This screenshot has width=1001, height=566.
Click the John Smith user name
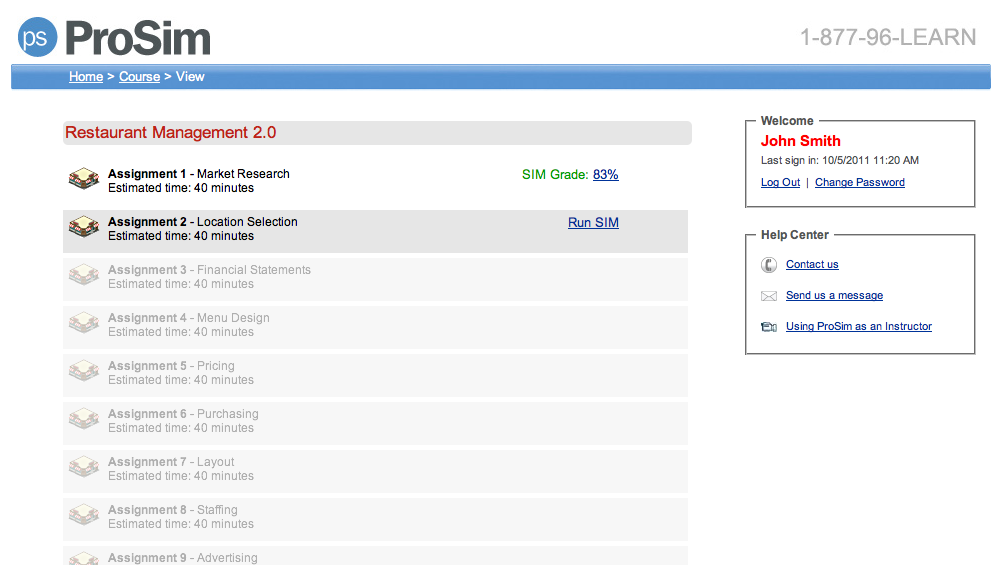801,141
